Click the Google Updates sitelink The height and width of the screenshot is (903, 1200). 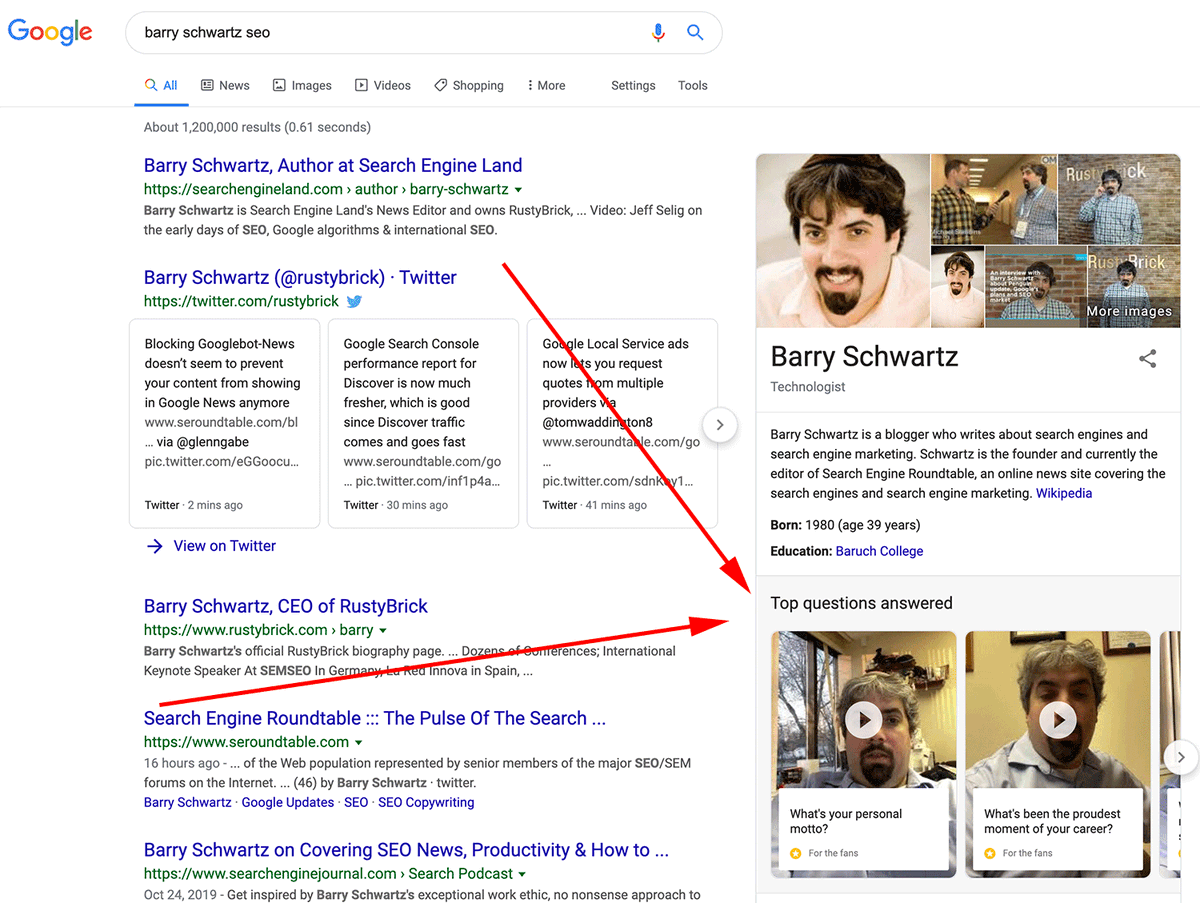coord(288,802)
